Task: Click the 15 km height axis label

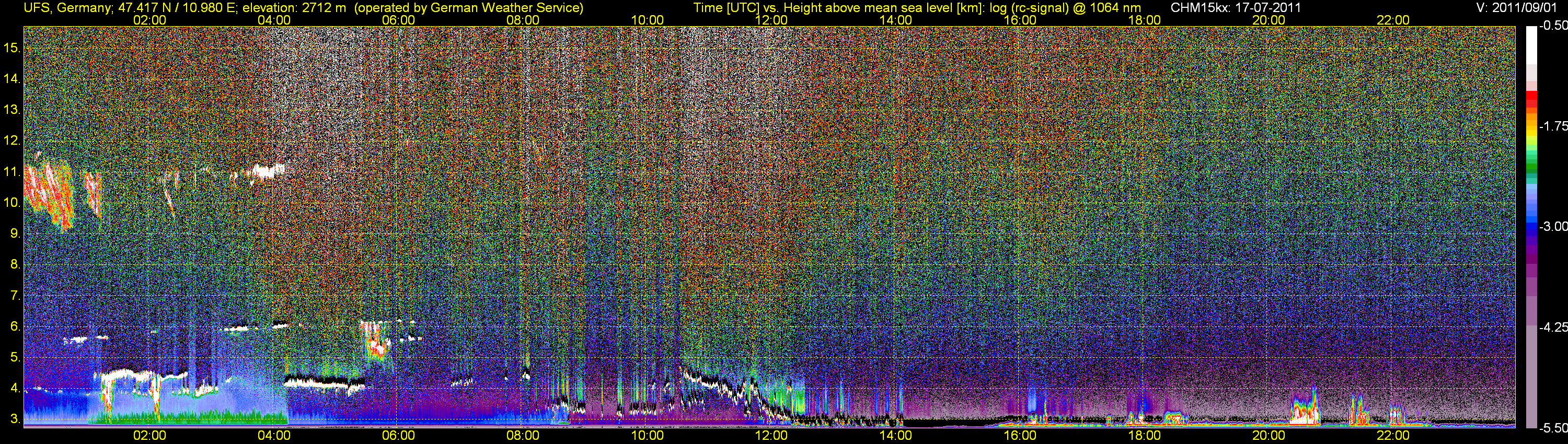Action: click(11, 48)
